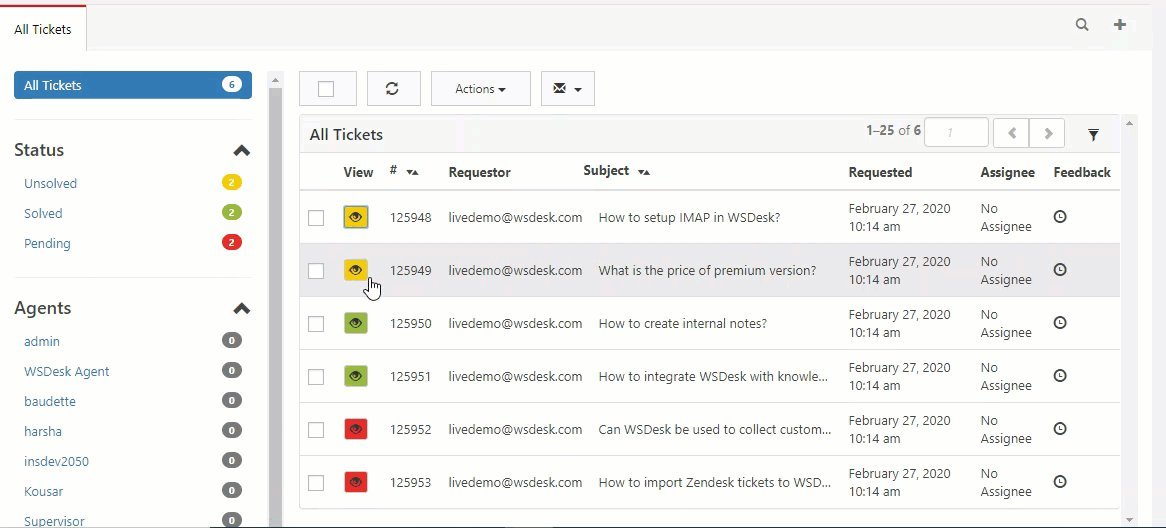
Task: Filter tickets by agent admin
Action: (42, 341)
